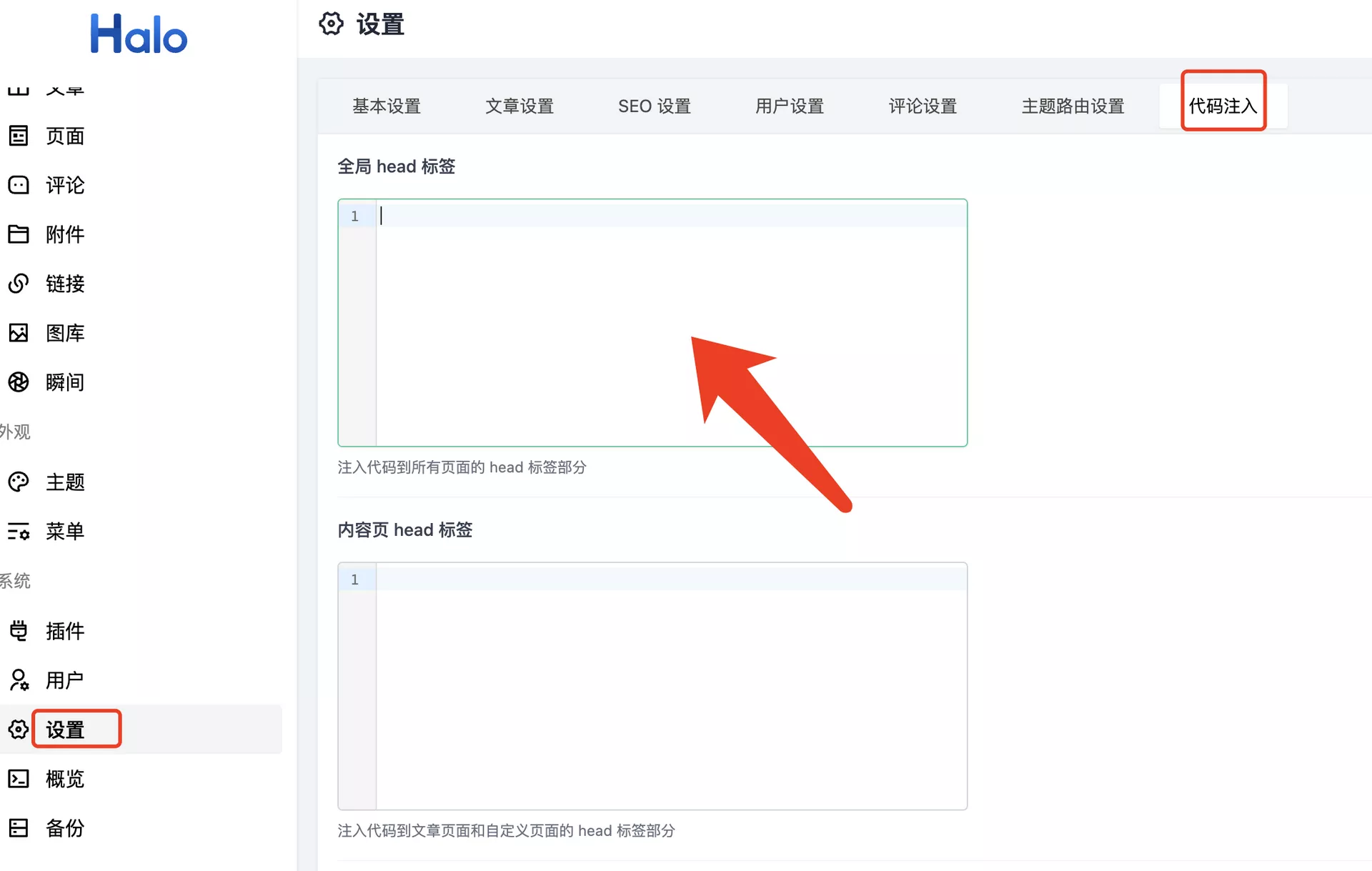Select the 评论设置 tab

tap(923, 106)
